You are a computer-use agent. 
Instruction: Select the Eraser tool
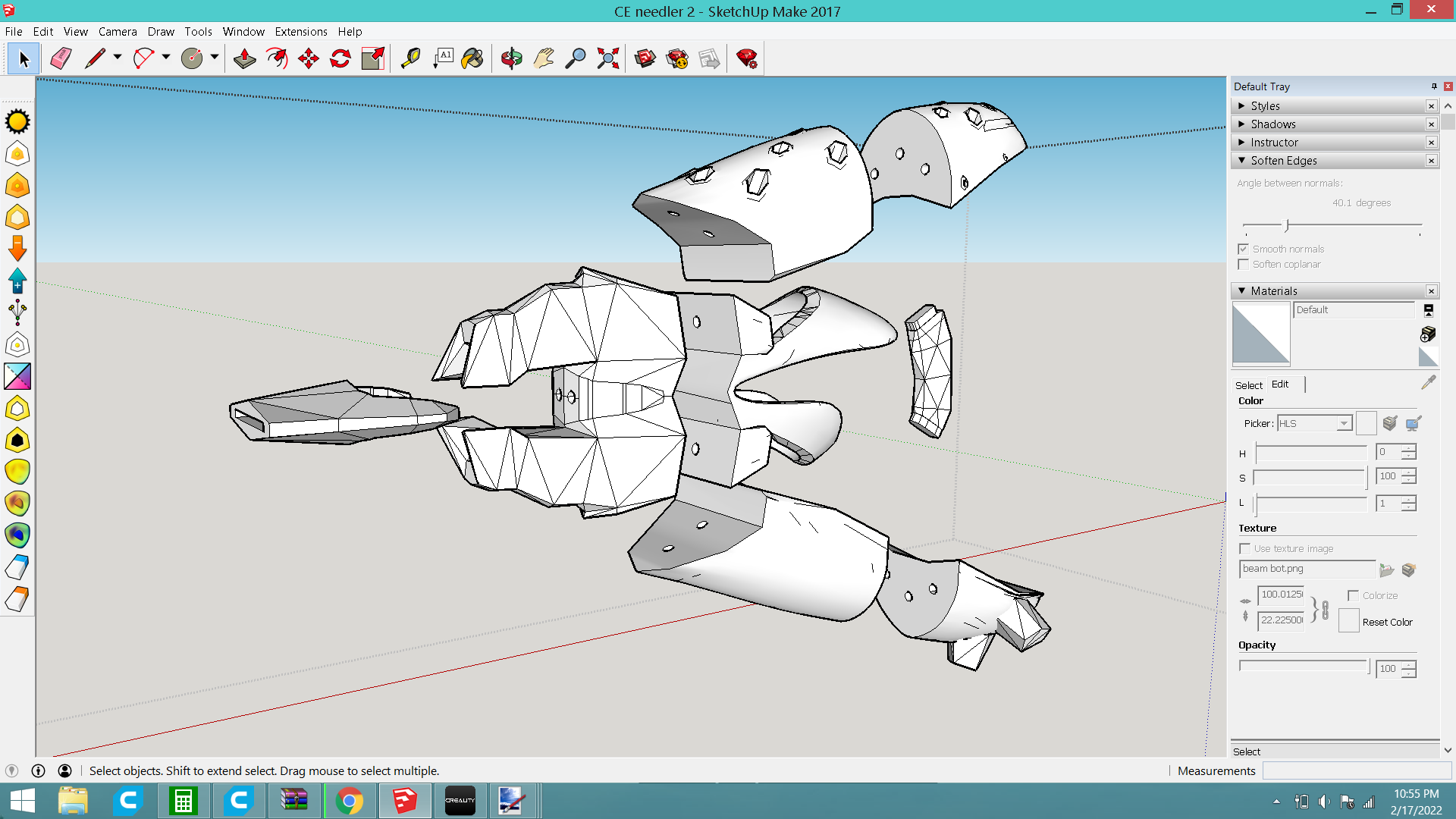(x=61, y=58)
